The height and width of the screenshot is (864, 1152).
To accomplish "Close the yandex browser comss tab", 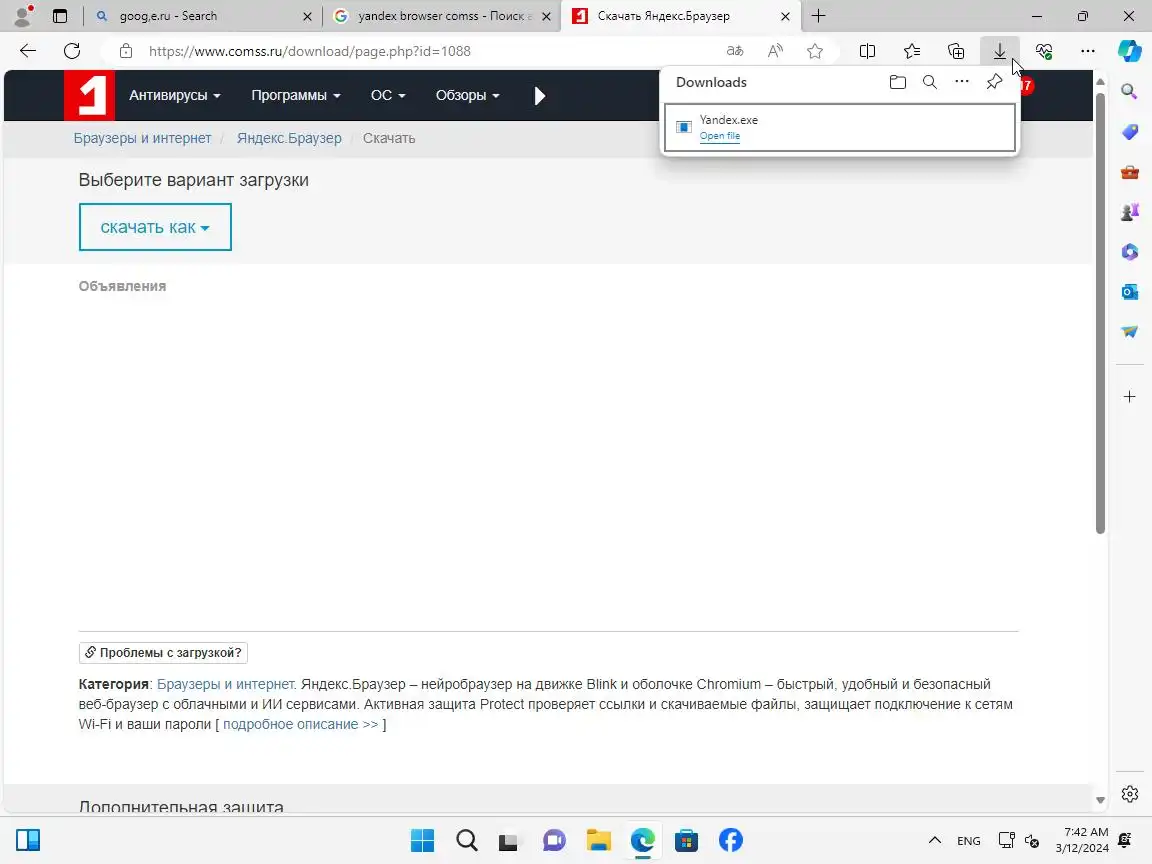I will coord(546,16).
